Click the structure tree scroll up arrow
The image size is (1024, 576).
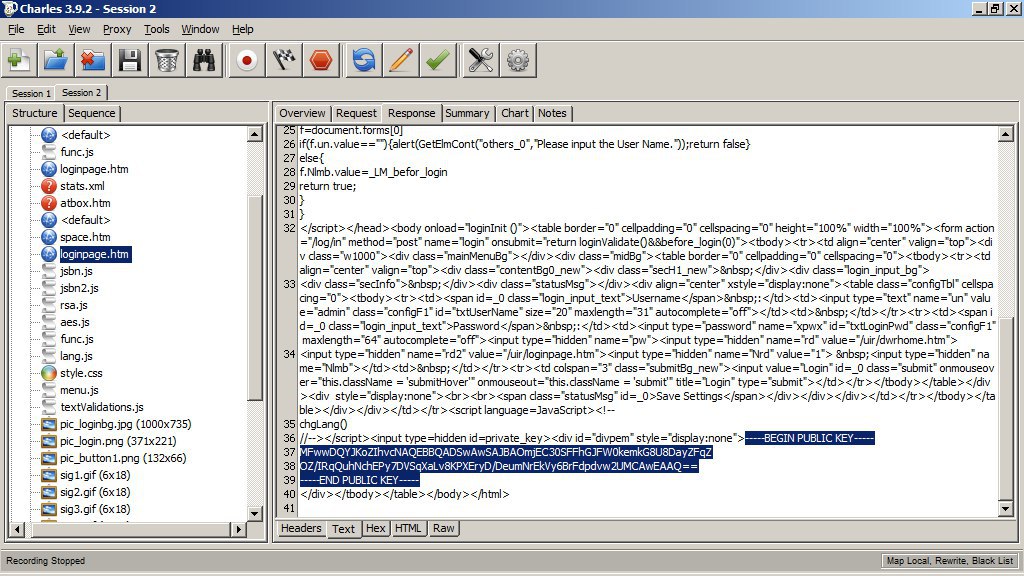point(255,135)
